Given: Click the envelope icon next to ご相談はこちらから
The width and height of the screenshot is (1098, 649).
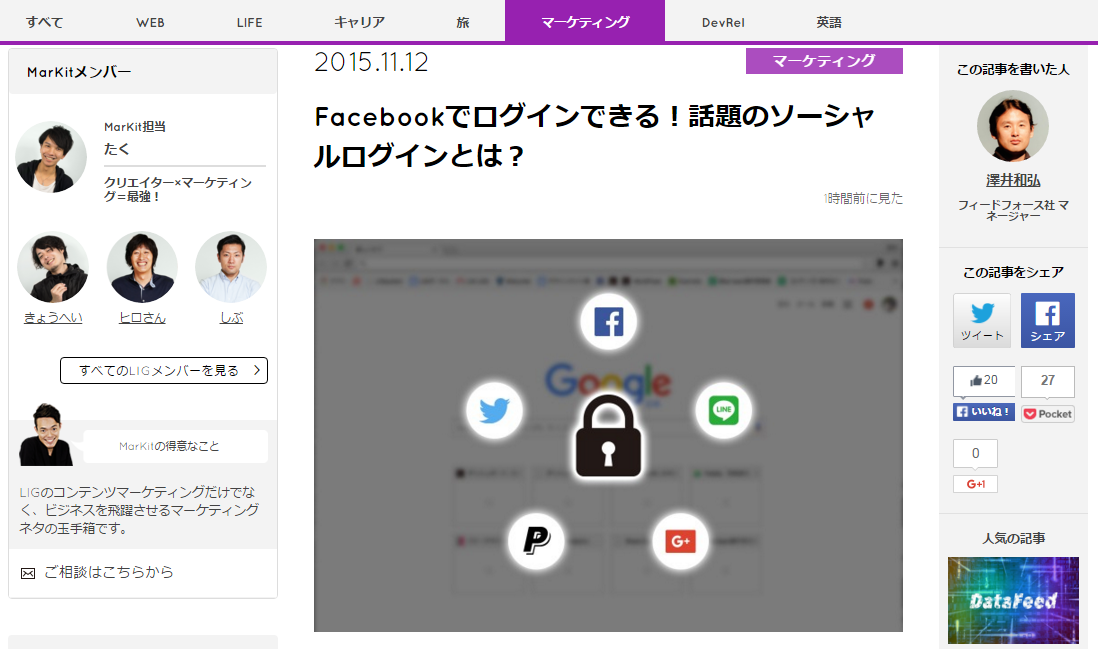Looking at the screenshot, I should [x=28, y=573].
